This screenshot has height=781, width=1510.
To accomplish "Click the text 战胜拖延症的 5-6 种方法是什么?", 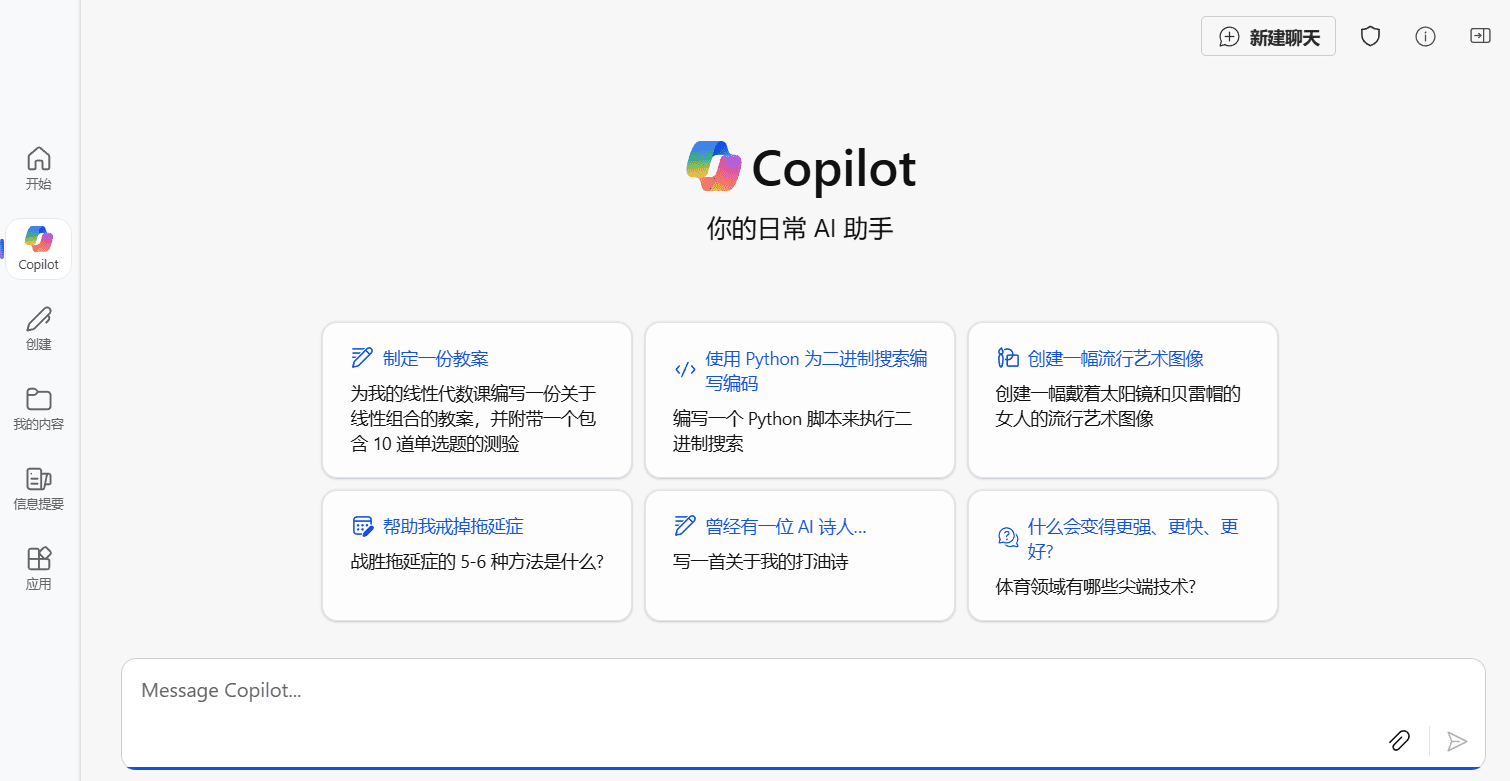I will [477, 562].
